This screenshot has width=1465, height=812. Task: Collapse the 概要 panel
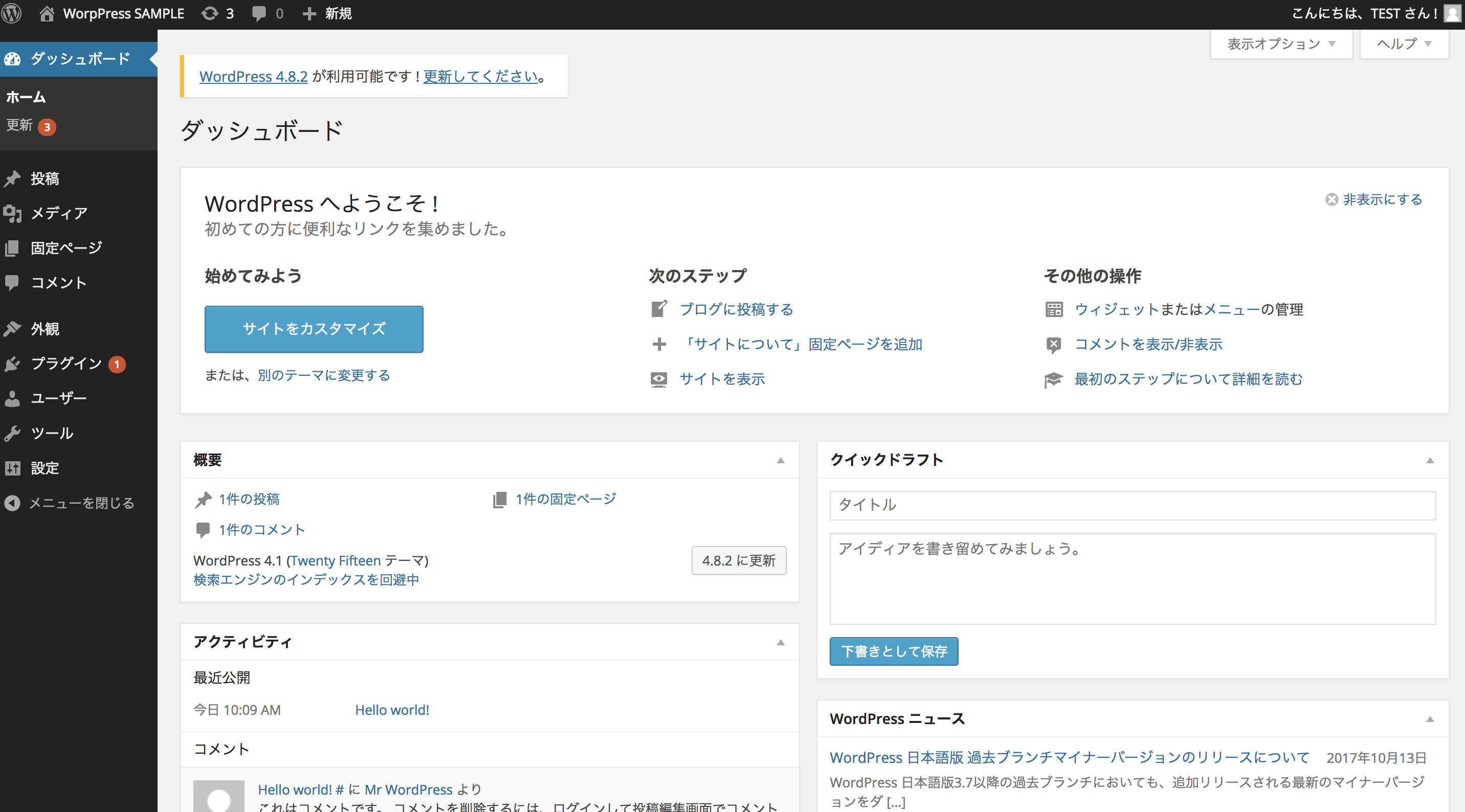(x=782, y=460)
